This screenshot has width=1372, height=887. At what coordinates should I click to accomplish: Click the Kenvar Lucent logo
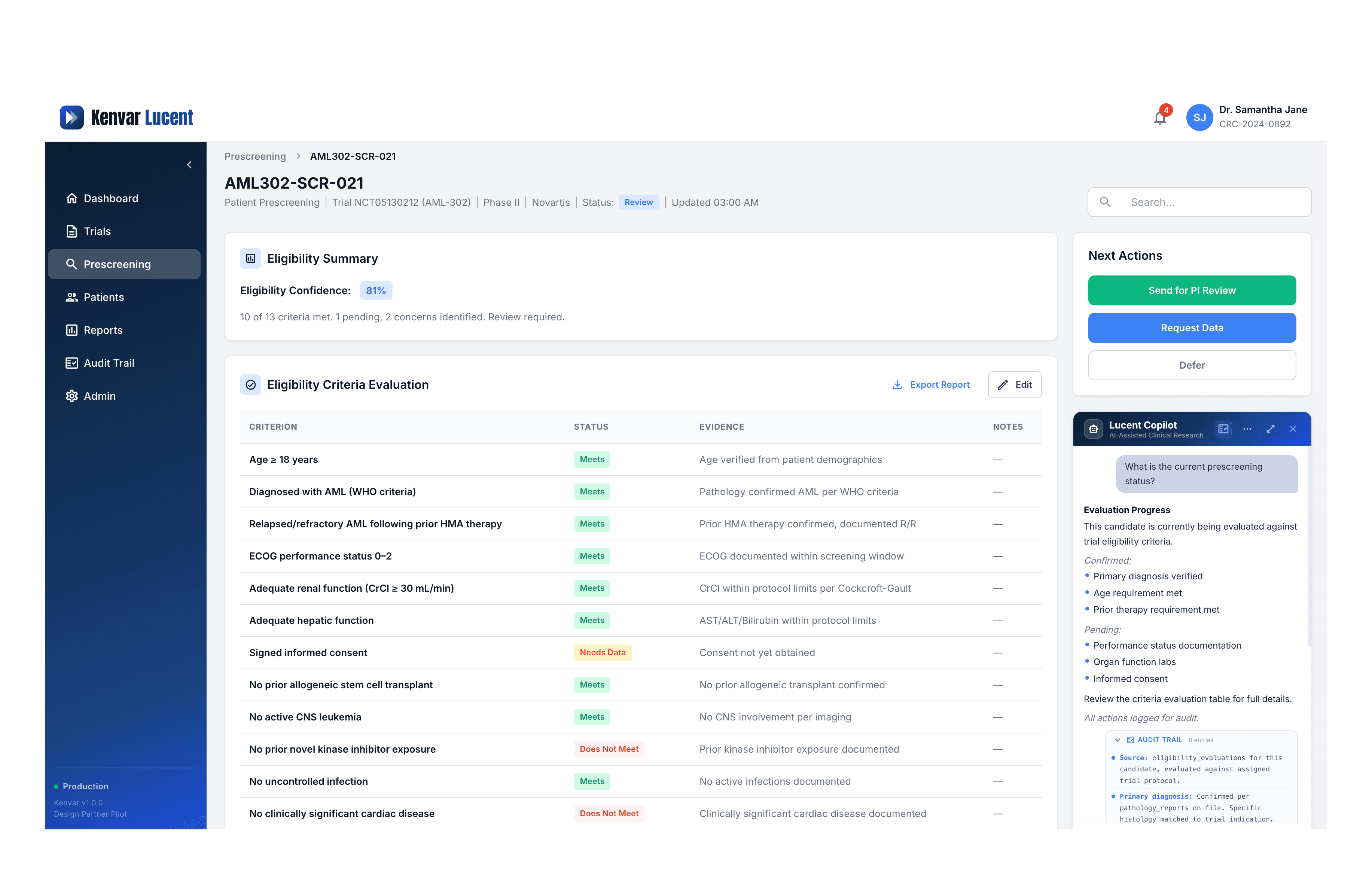click(126, 118)
